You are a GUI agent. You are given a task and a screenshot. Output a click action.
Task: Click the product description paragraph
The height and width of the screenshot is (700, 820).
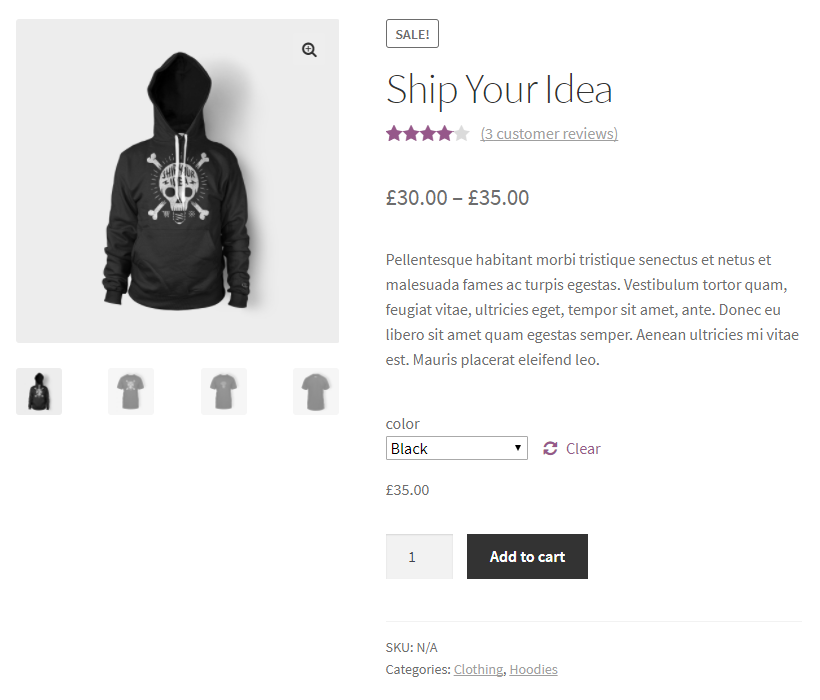(x=592, y=310)
